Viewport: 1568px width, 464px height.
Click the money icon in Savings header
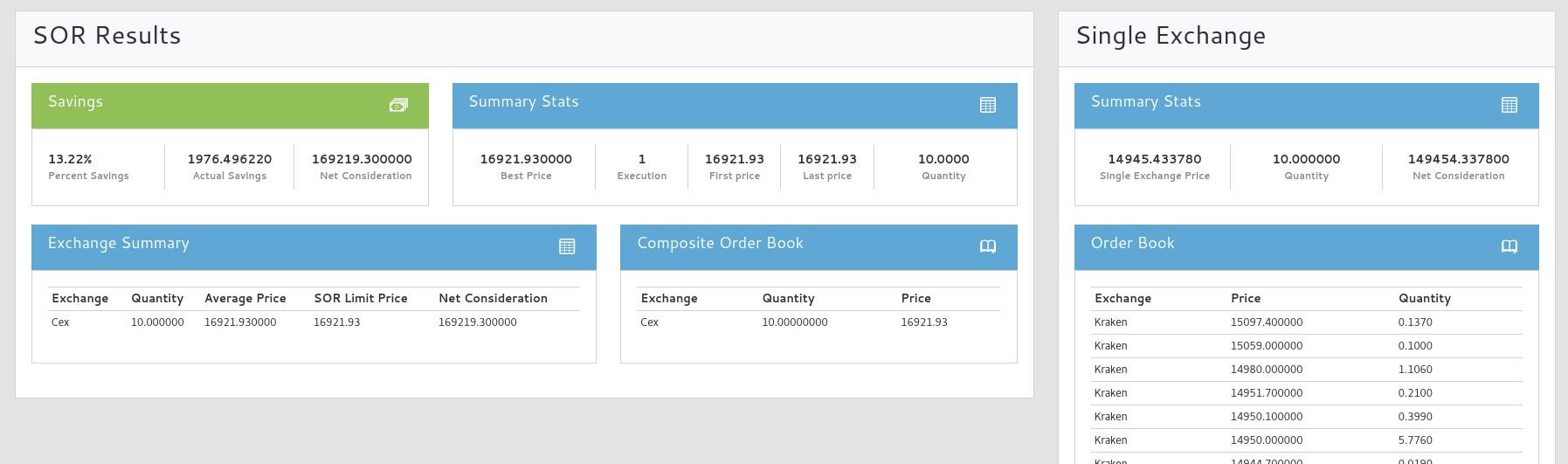tap(398, 105)
